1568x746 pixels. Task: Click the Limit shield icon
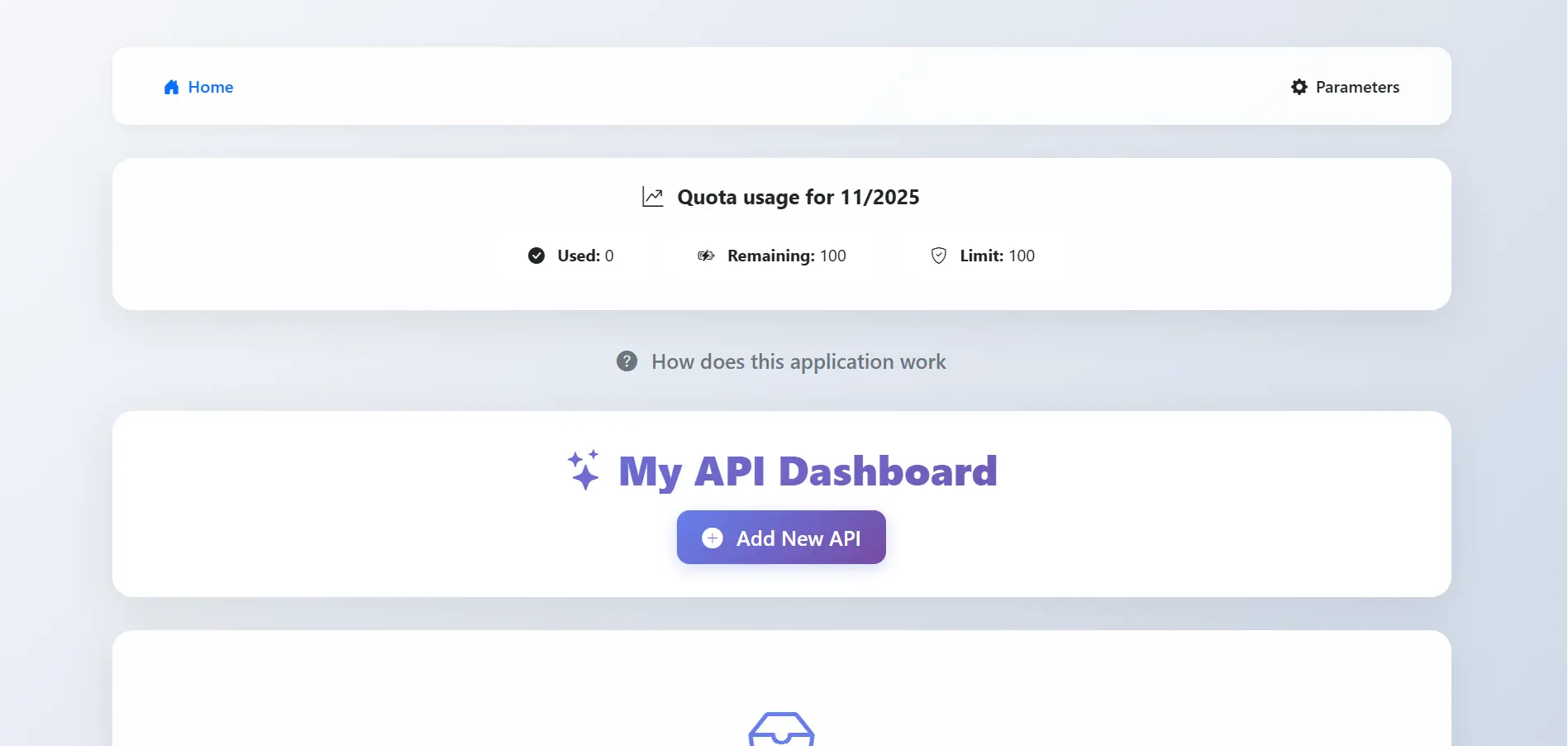click(939, 256)
